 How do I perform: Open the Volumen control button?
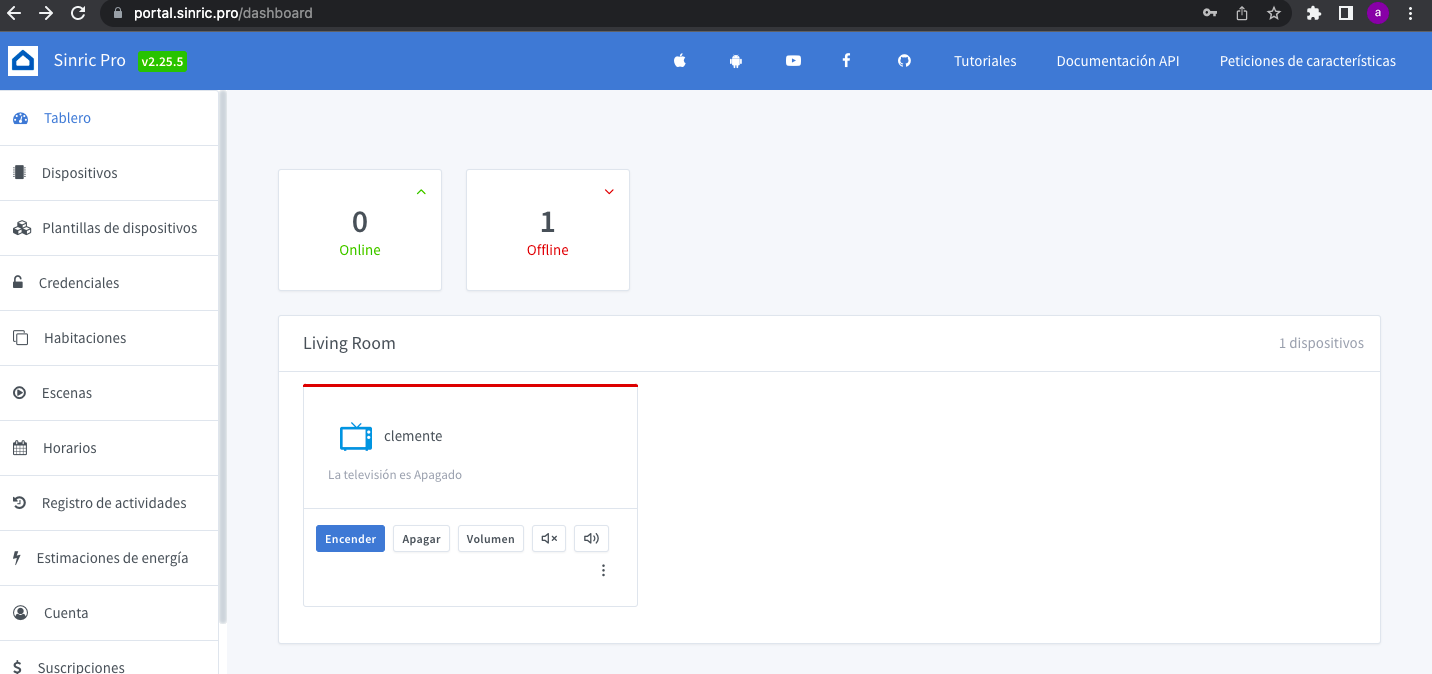(x=490, y=539)
